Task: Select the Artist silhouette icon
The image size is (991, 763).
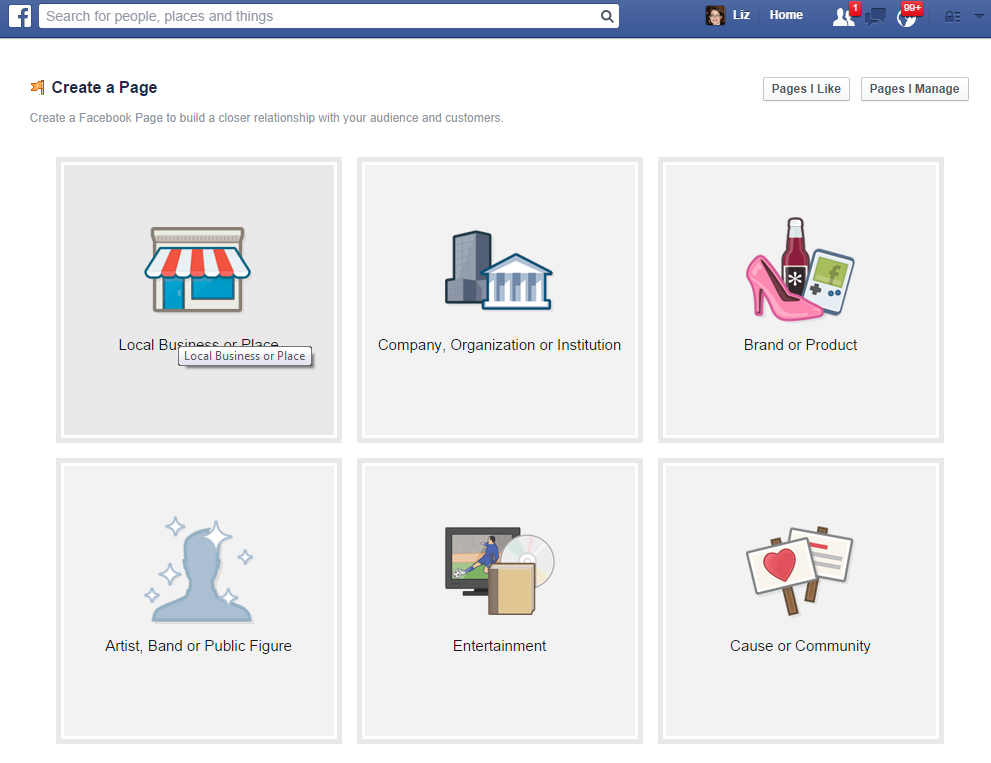Action: point(198,570)
